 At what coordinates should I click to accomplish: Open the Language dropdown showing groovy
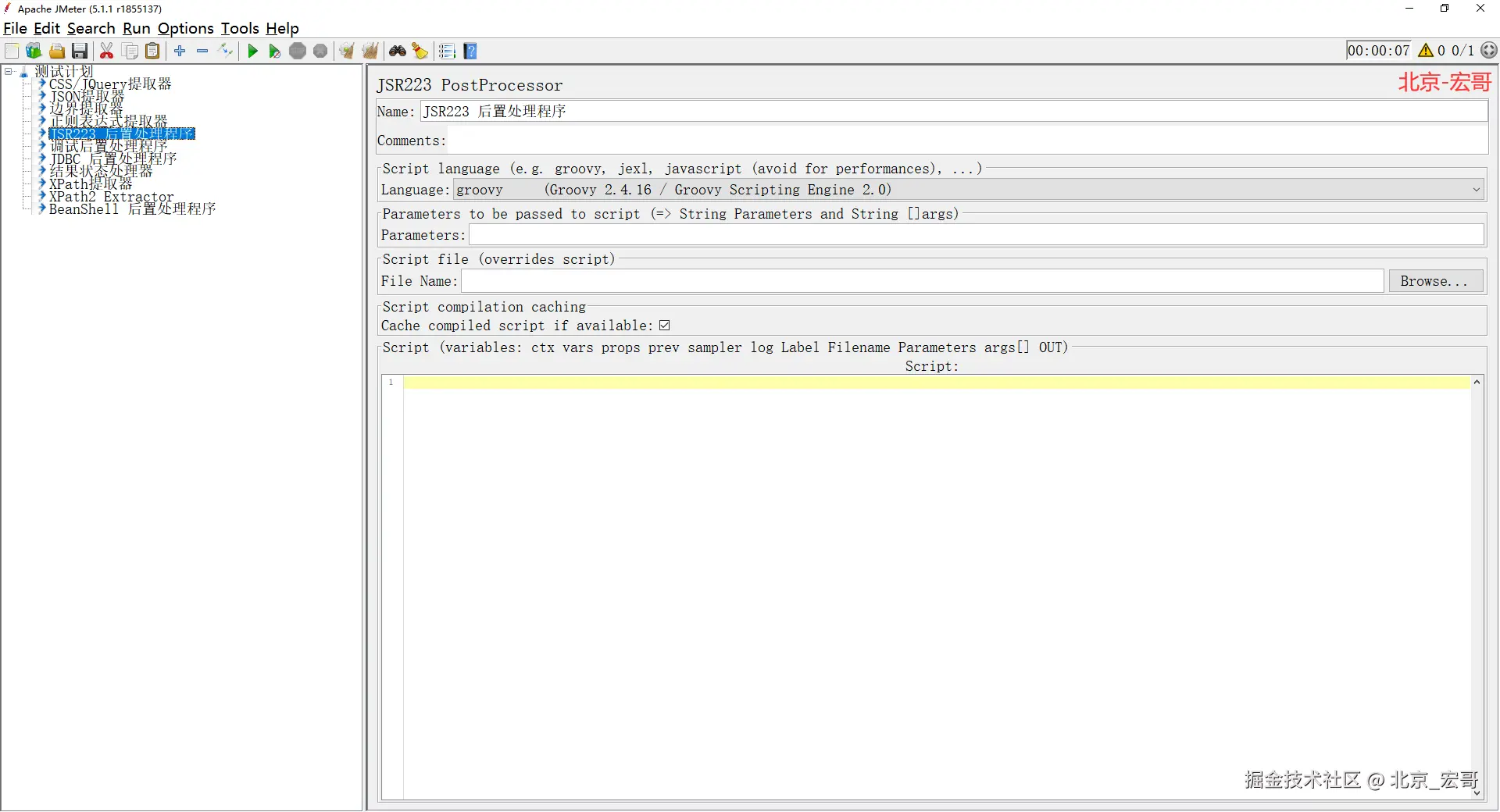[x=969, y=190]
